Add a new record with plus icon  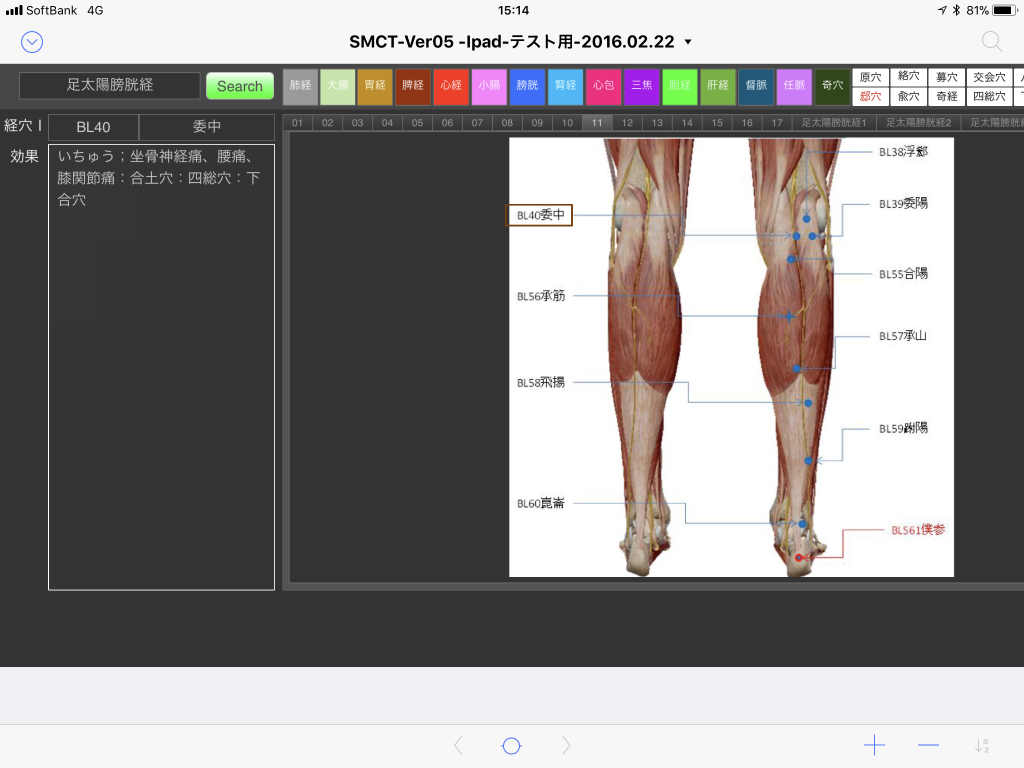874,745
